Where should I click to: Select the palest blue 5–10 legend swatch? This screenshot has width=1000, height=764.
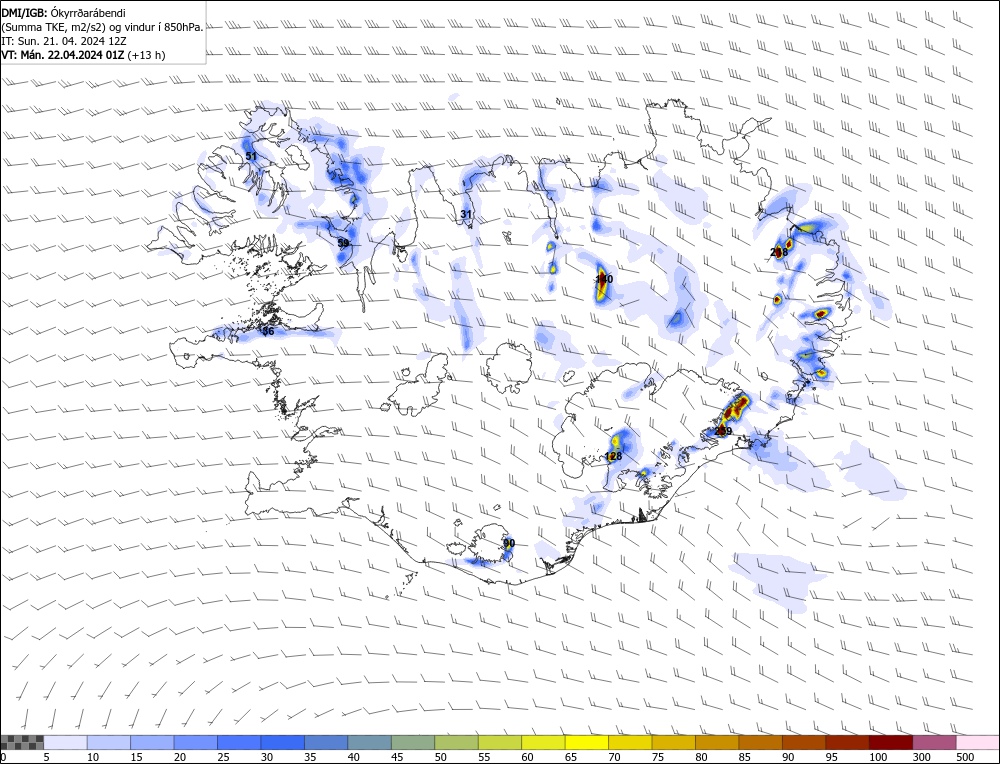click(x=66, y=742)
